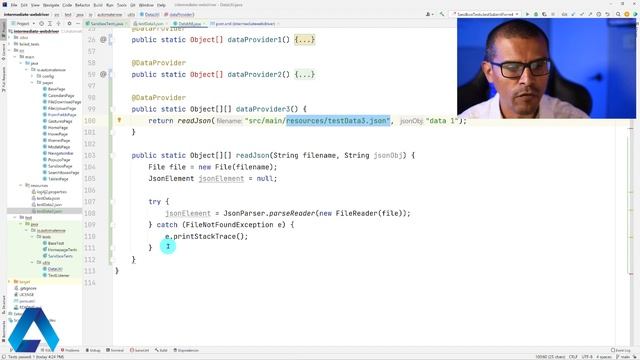
Task: Expand the target folder in project tree
Action: coord(9,282)
